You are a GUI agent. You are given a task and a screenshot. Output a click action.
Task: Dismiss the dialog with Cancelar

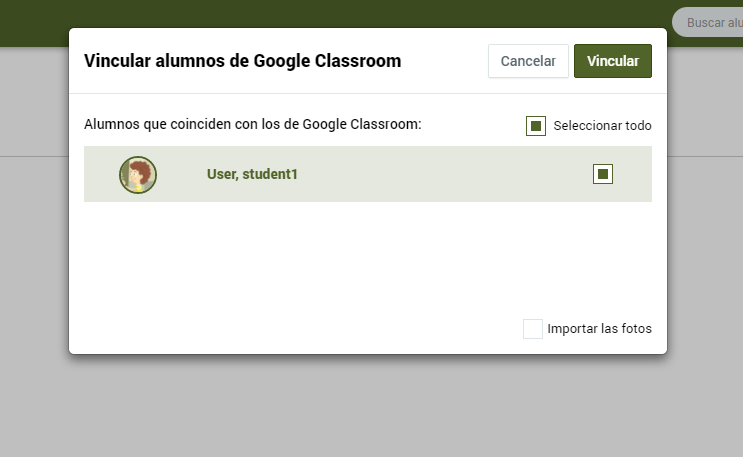(x=528, y=61)
